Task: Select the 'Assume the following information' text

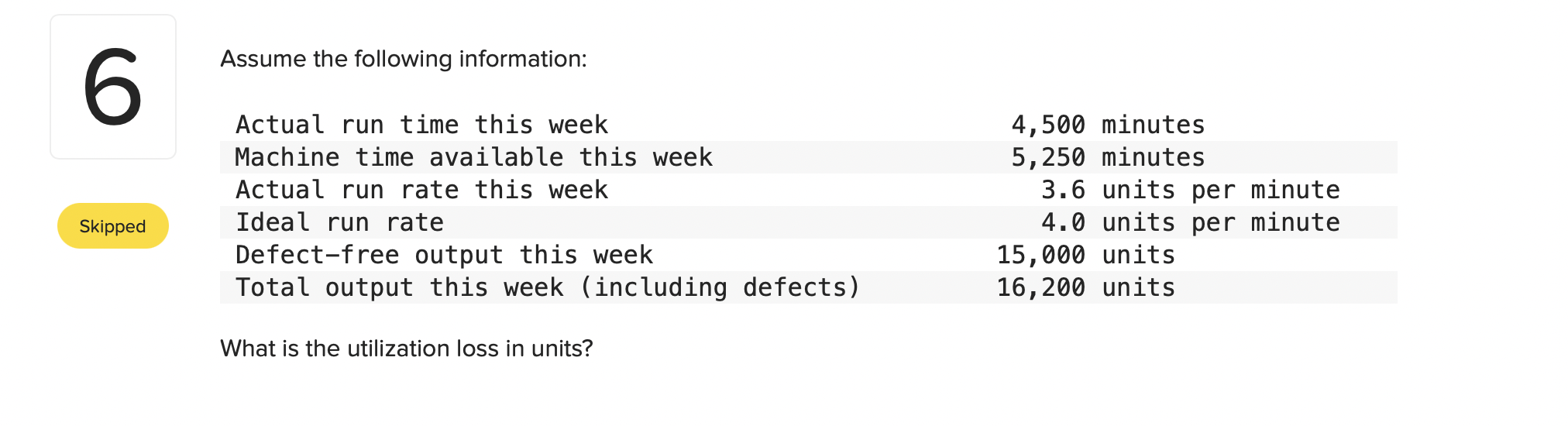Action: (x=404, y=59)
